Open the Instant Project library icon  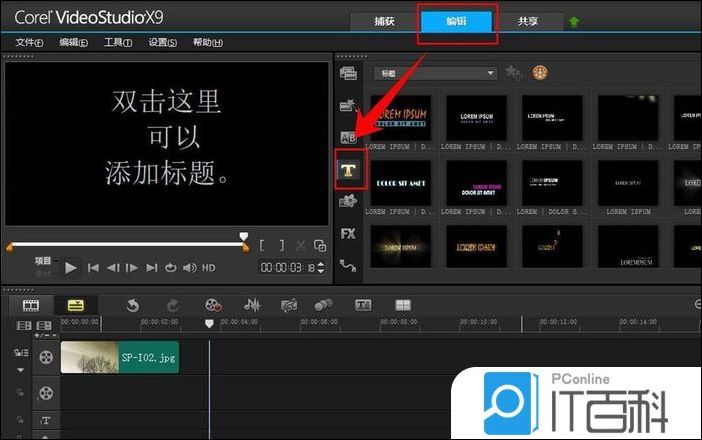point(348,105)
